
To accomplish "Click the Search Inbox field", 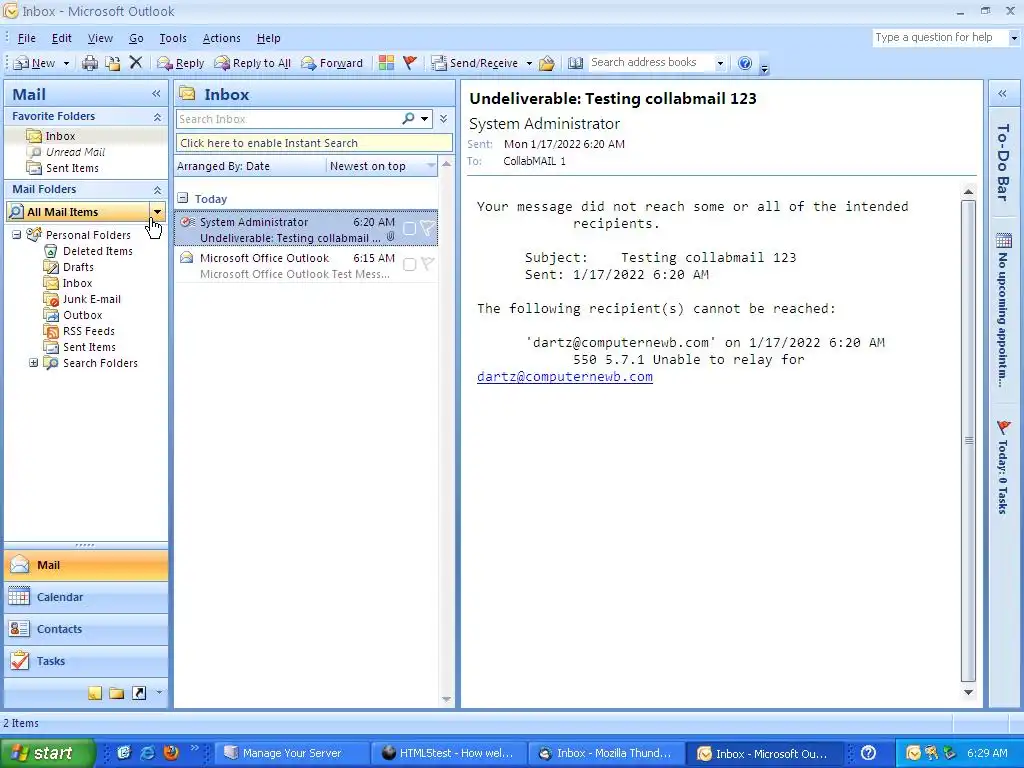I will 288,119.
